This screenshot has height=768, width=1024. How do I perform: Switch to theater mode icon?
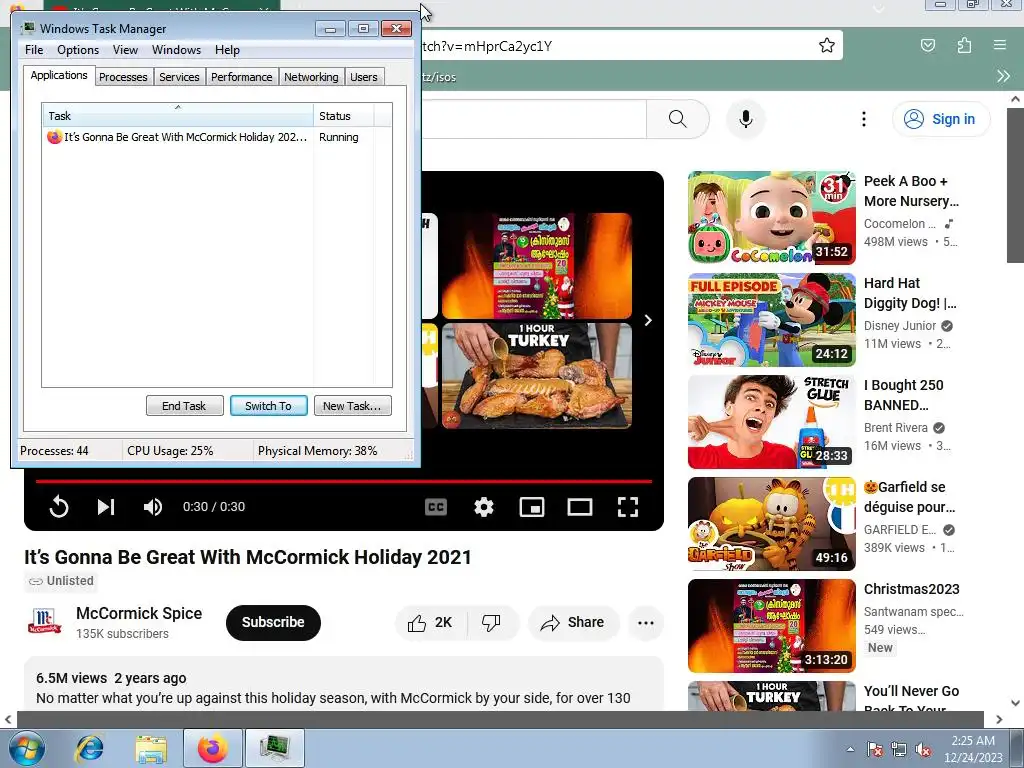[579, 507]
